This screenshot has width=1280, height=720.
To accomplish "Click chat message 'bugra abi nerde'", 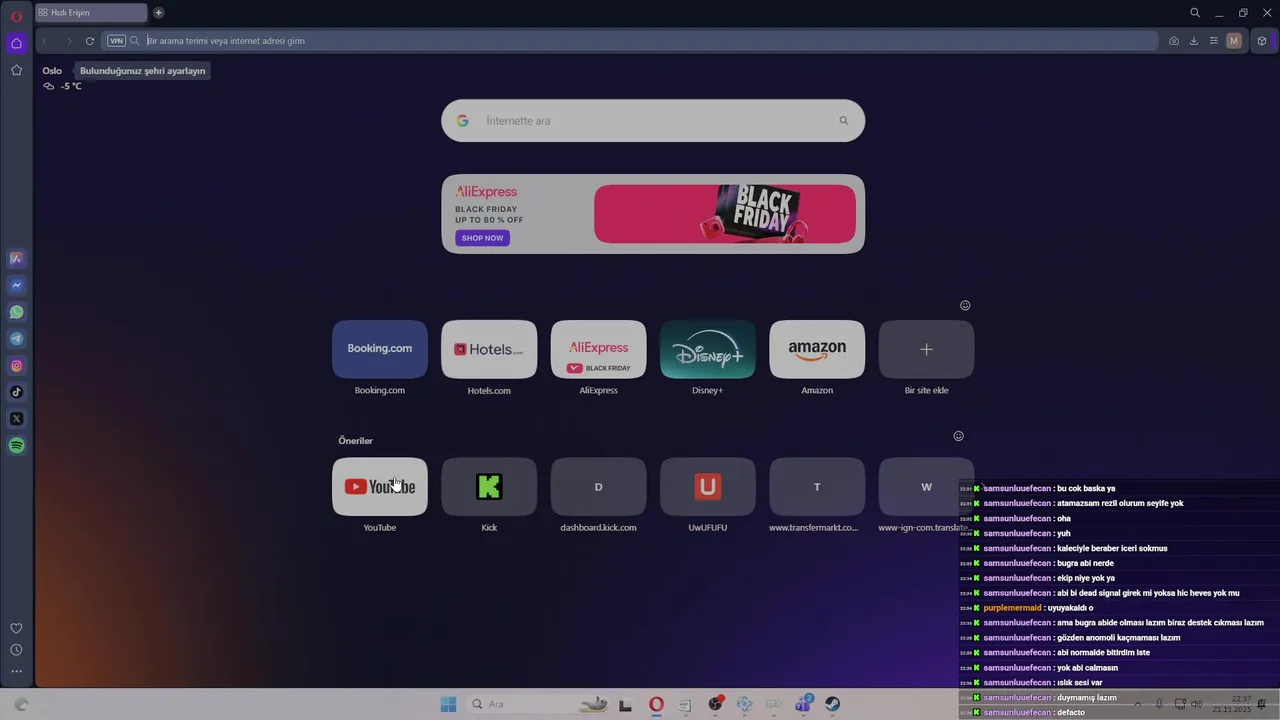I will click(1085, 563).
